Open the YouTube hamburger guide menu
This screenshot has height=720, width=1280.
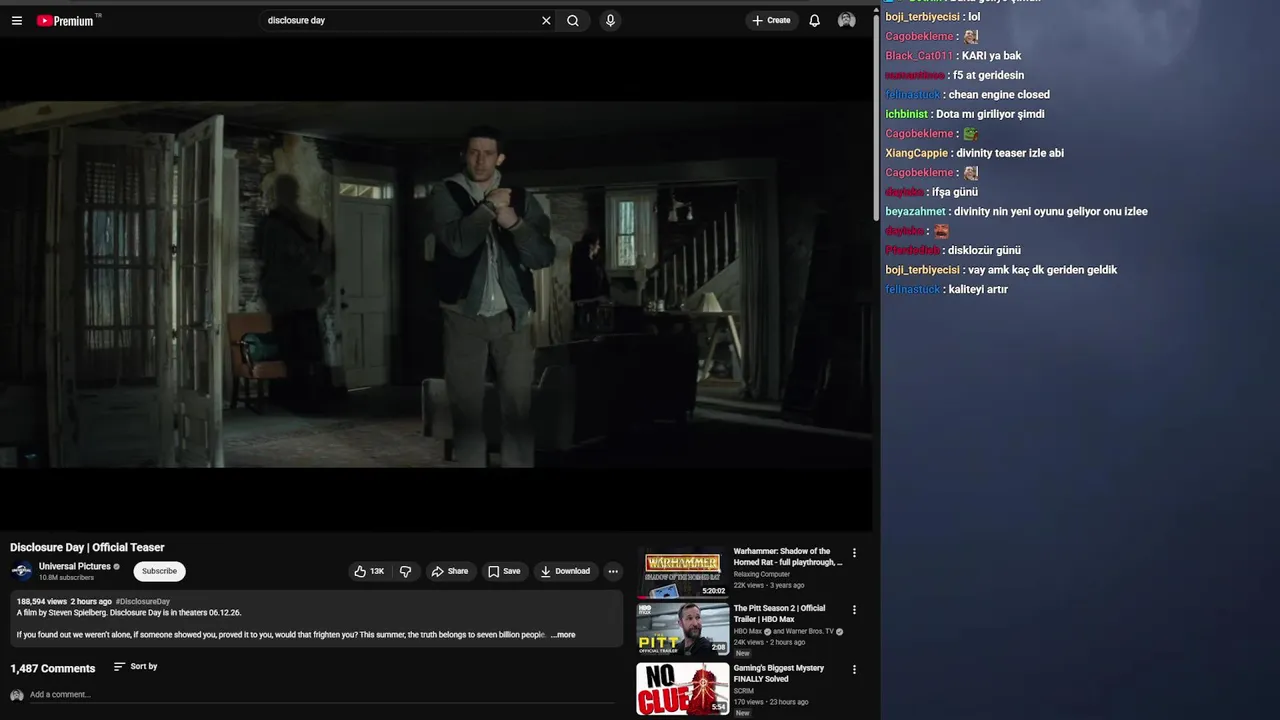[16, 20]
